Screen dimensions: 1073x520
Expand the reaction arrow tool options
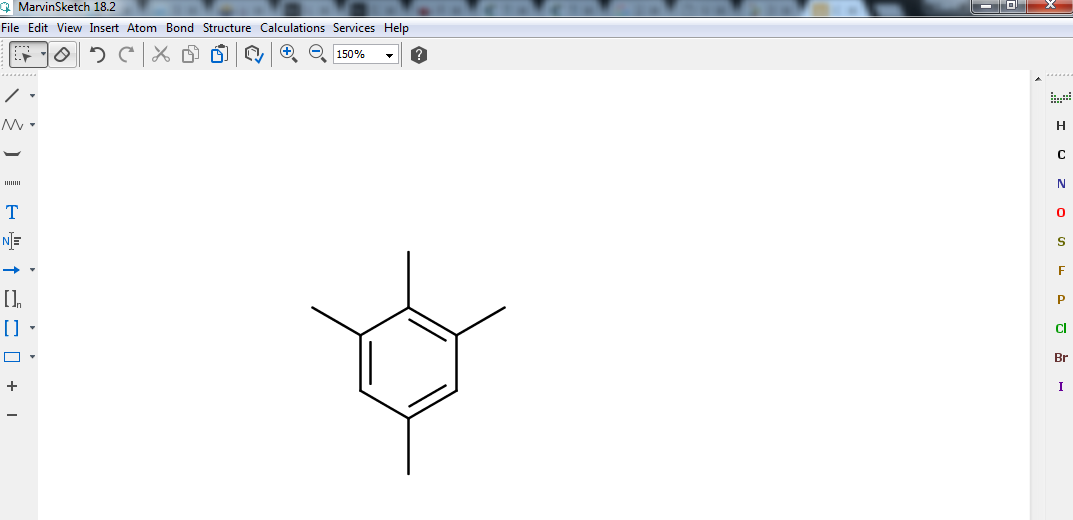pos(32,270)
